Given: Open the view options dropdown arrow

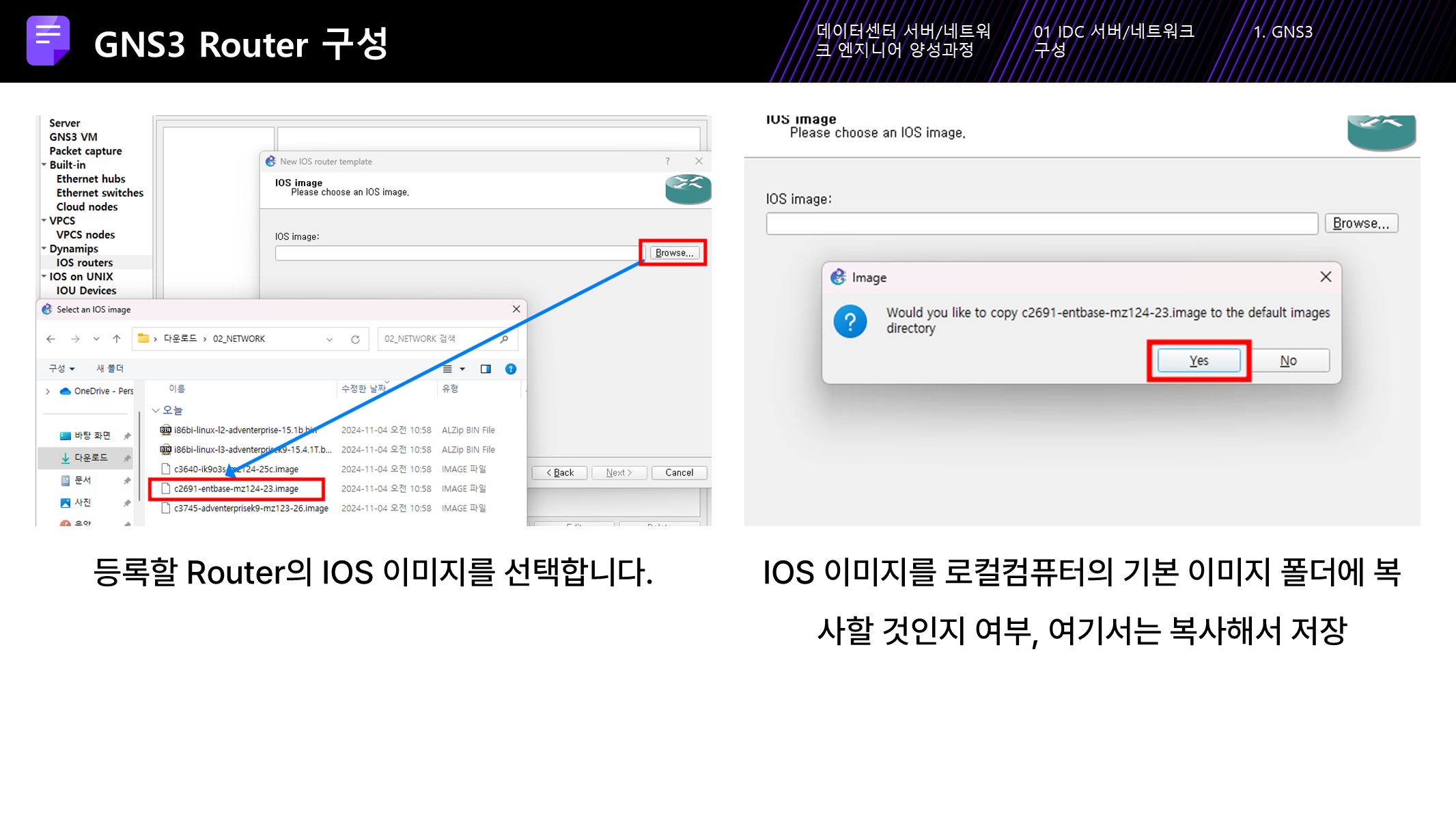Looking at the screenshot, I should click(x=462, y=369).
